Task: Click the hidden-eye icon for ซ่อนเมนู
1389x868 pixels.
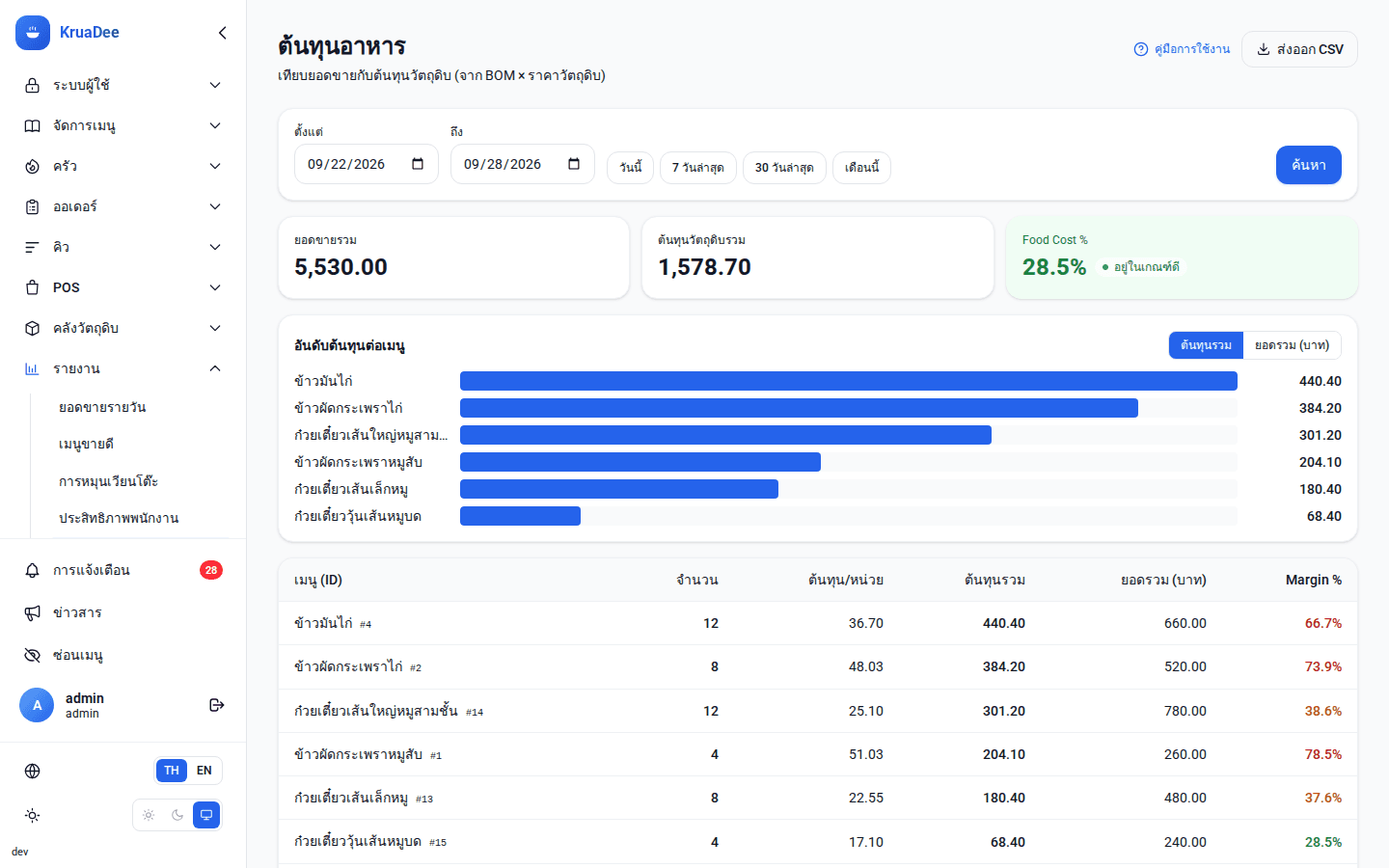Action: pyautogui.click(x=33, y=655)
